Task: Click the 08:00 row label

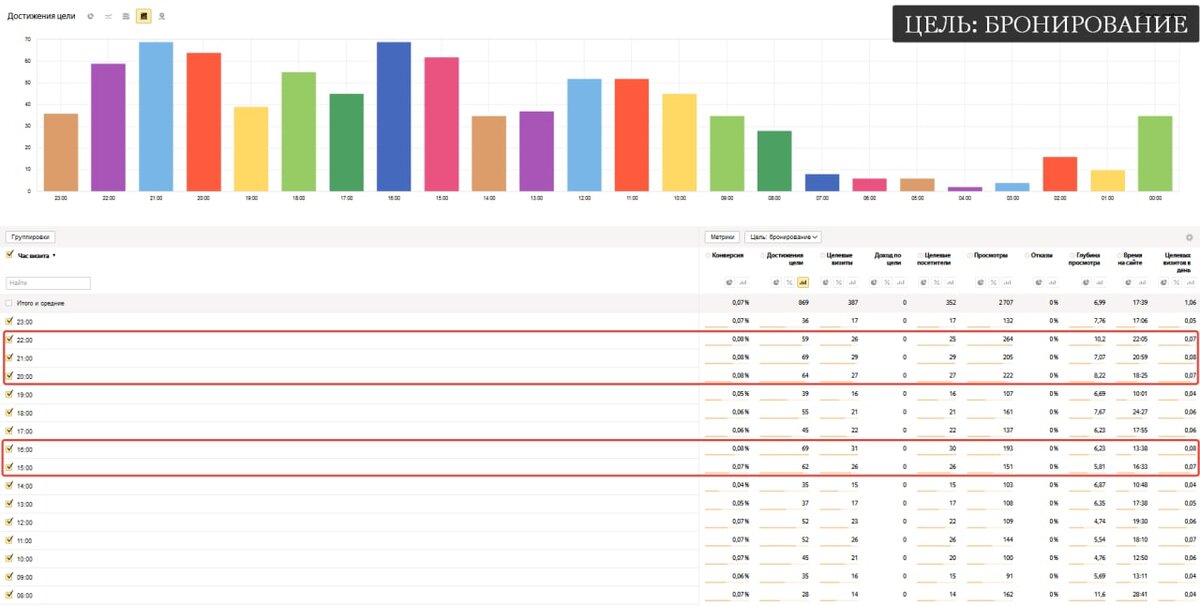Action: tap(25, 595)
